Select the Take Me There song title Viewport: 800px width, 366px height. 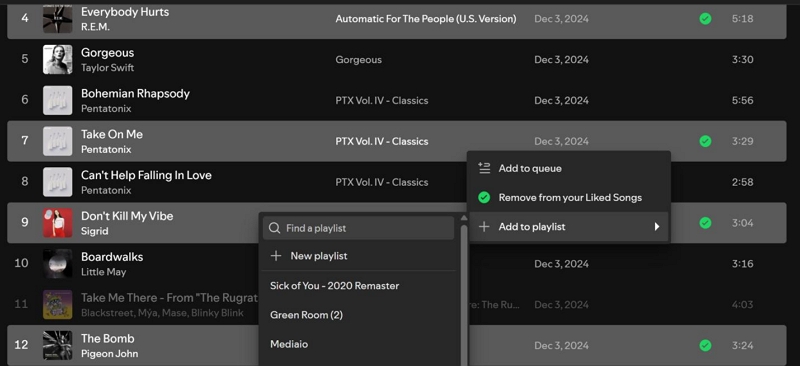point(169,298)
